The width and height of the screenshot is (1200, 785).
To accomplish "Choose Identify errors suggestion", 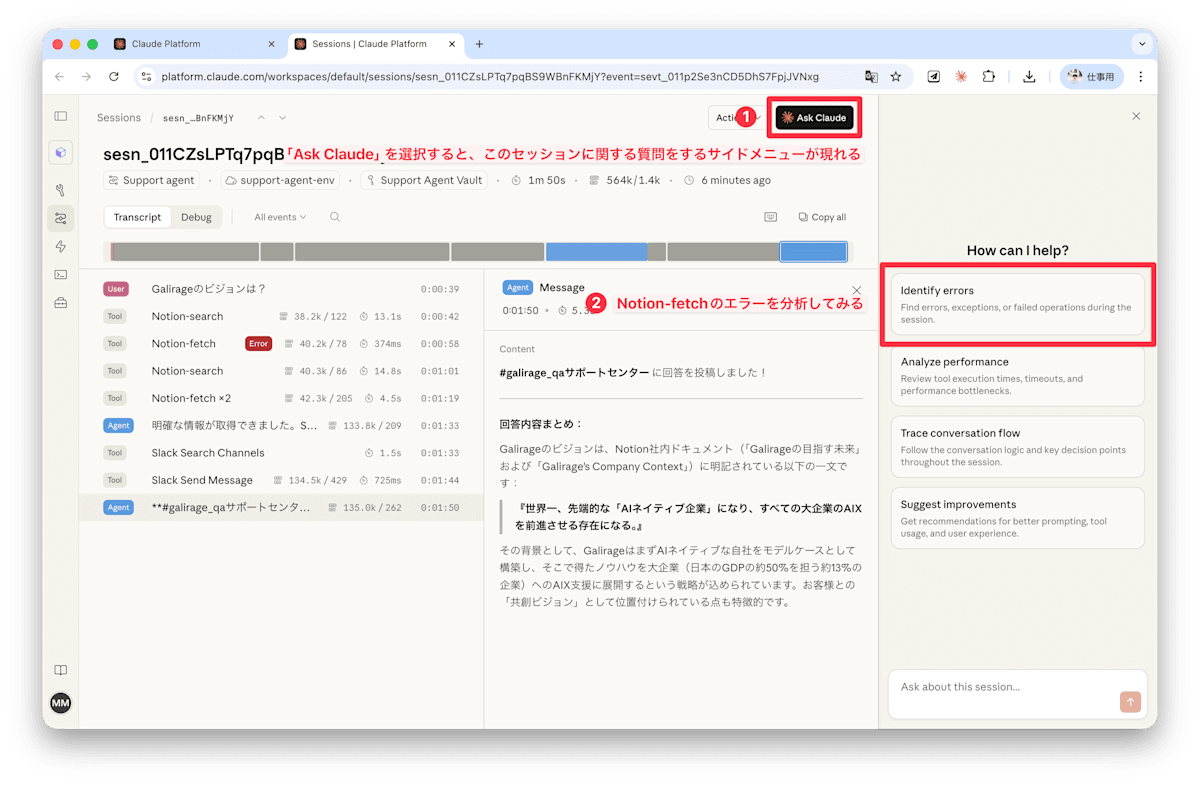I will [x=1018, y=304].
